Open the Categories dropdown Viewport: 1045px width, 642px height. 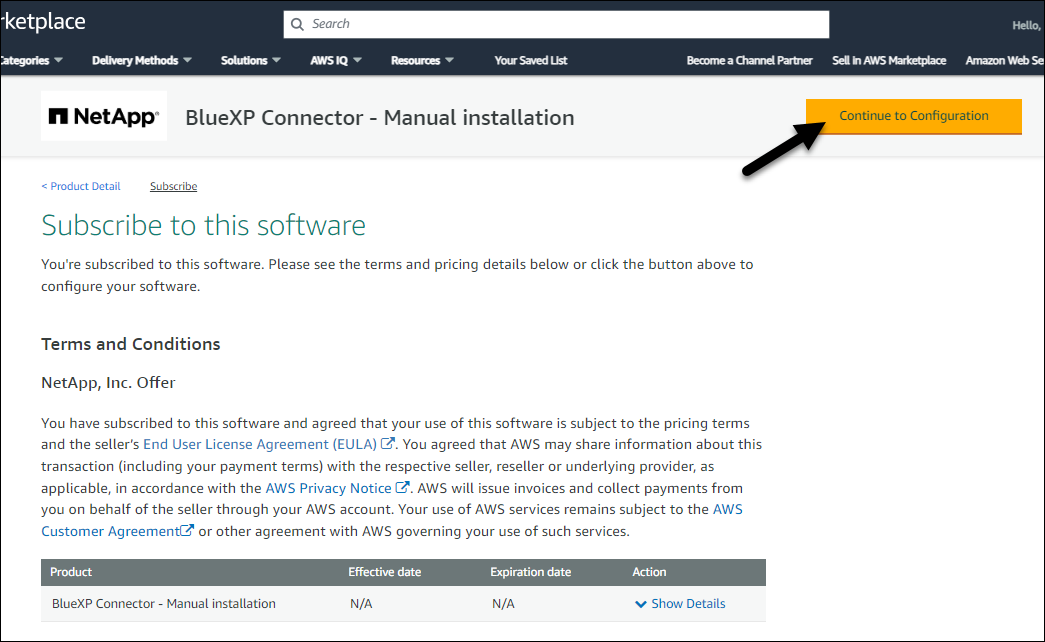coord(30,60)
